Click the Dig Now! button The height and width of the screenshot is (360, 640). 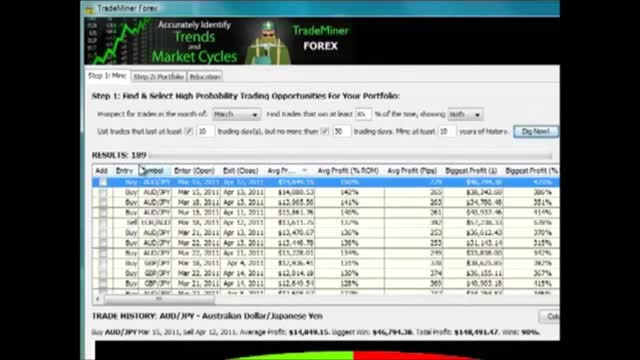coord(536,131)
